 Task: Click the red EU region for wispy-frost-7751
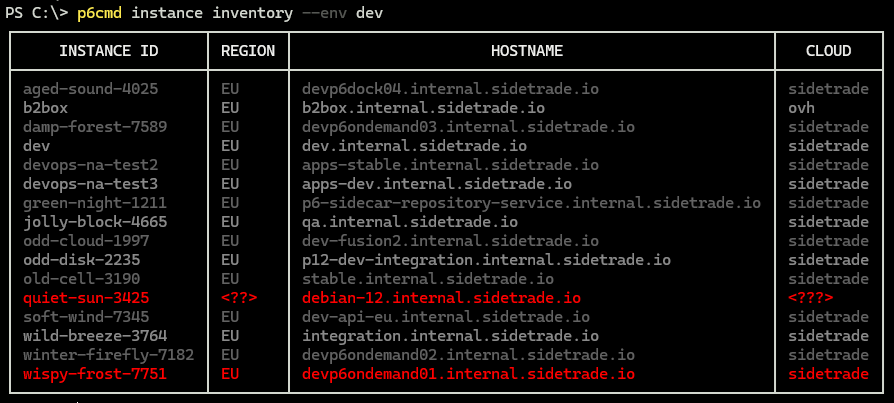230,374
